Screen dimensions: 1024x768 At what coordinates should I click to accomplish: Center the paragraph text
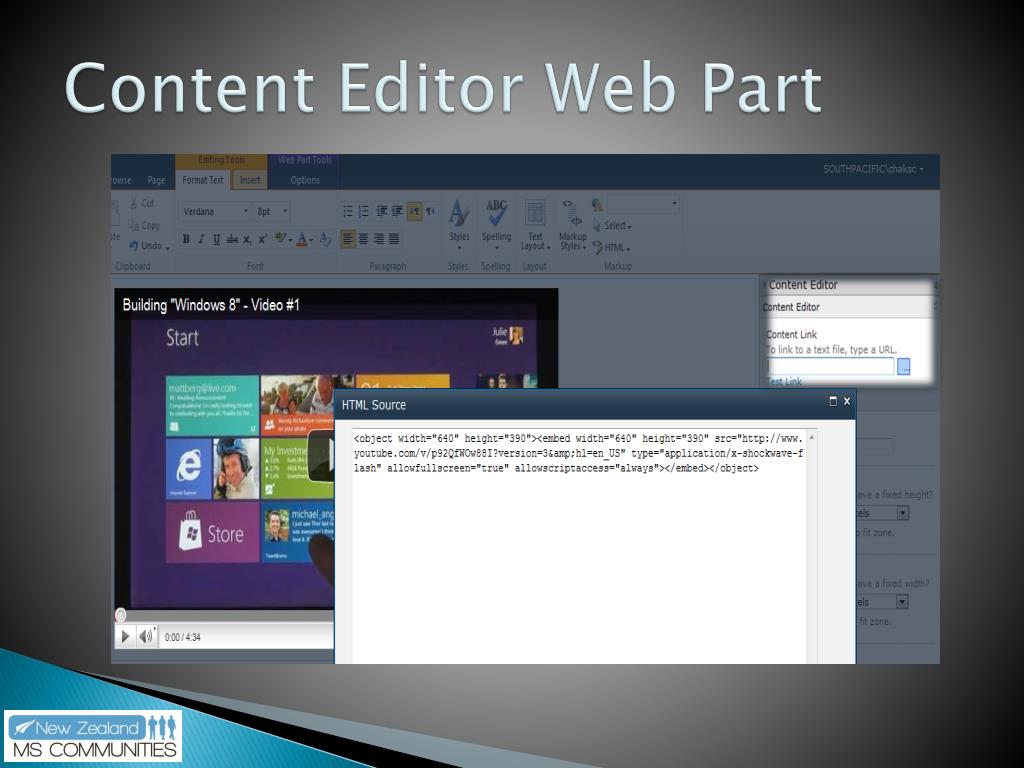364,239
